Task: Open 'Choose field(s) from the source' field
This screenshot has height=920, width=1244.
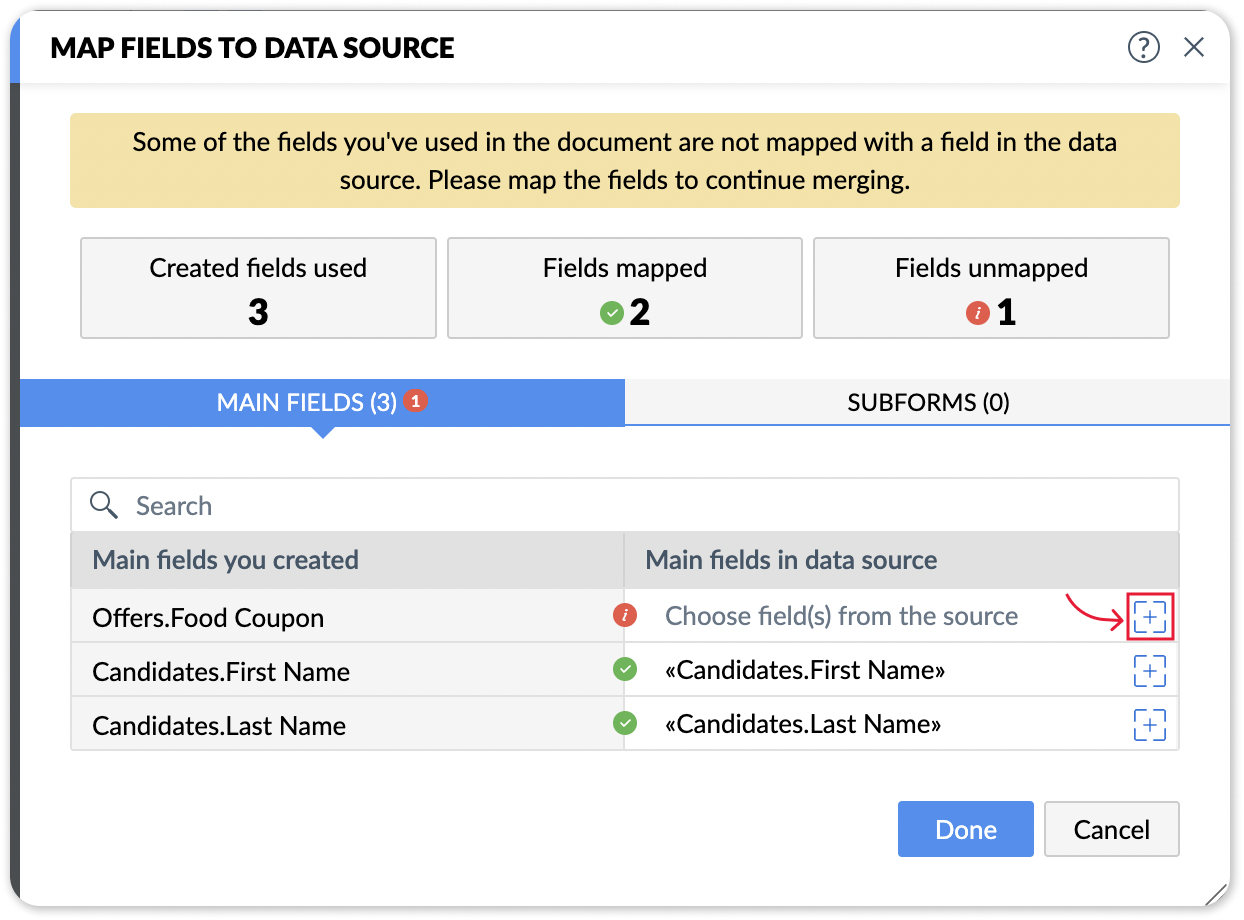Action: click(x=841, y=617)
